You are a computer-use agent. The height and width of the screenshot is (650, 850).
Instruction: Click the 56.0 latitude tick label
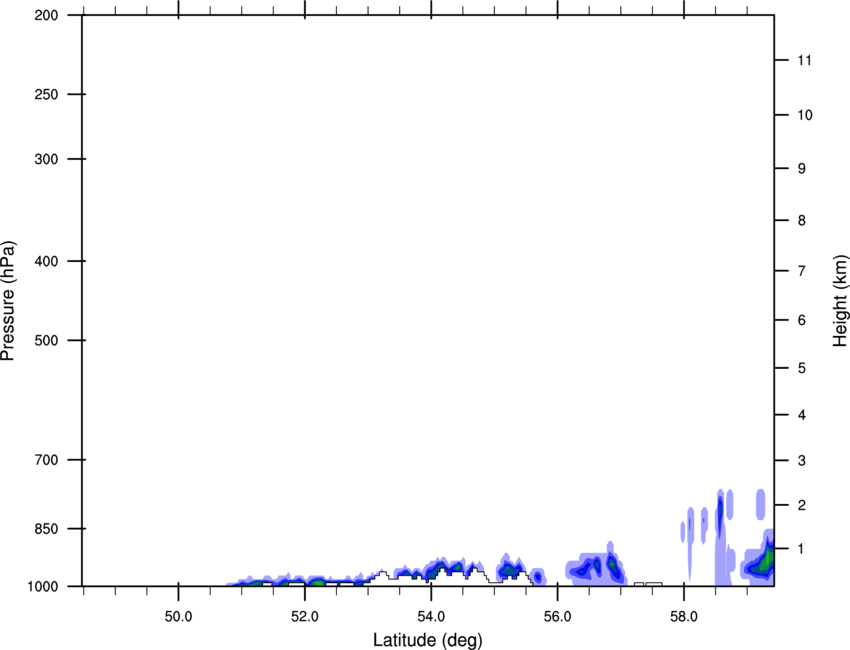tap(557, 617)
